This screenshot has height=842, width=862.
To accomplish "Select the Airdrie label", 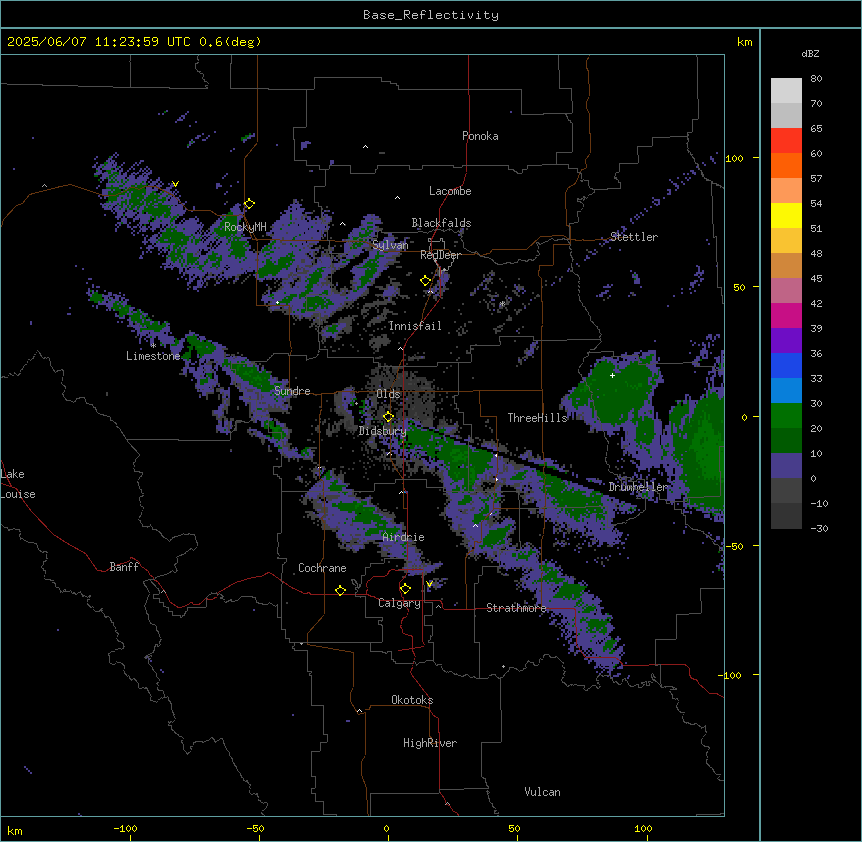I will pos(403,537).
